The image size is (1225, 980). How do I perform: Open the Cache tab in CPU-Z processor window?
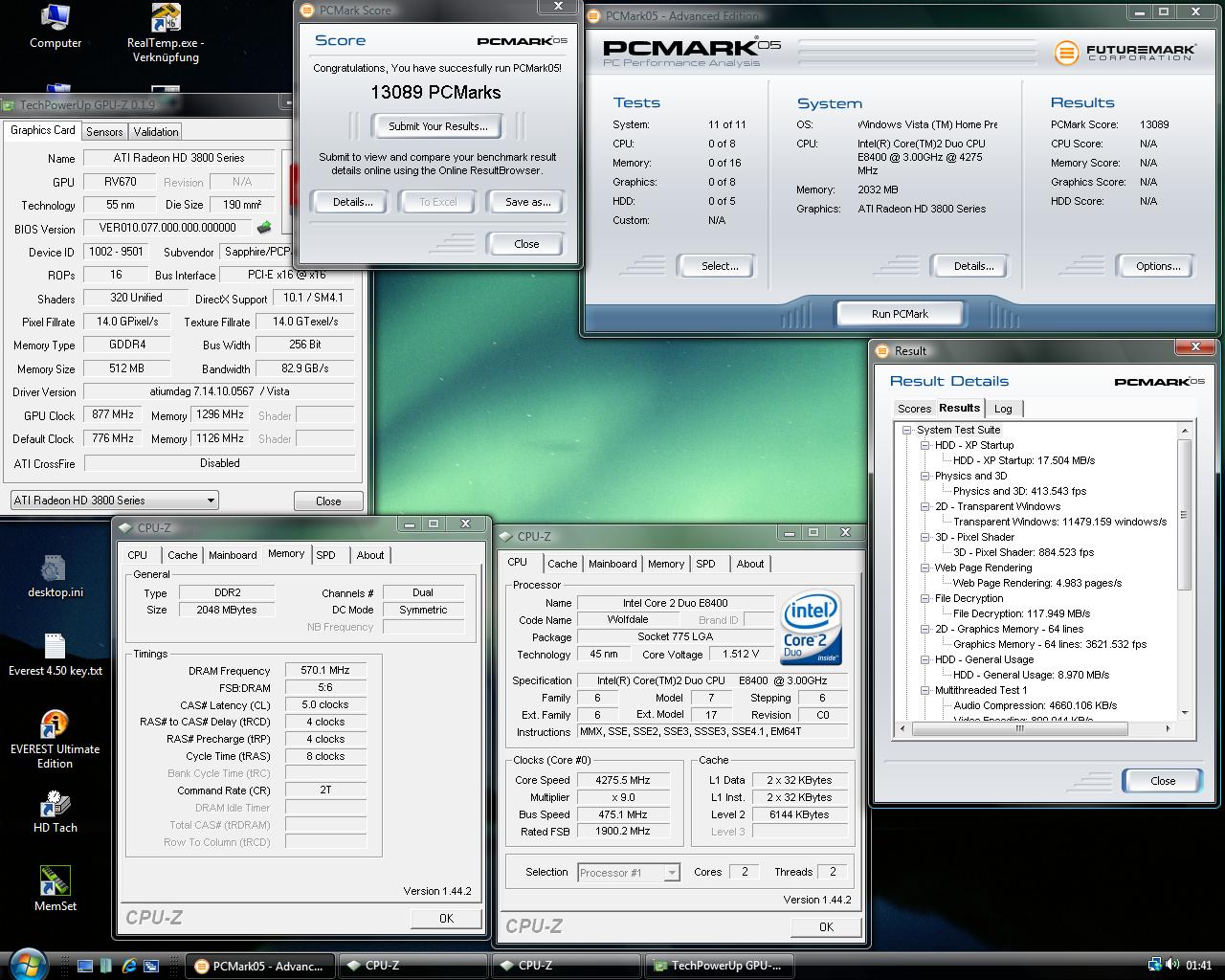click(563, 564)
